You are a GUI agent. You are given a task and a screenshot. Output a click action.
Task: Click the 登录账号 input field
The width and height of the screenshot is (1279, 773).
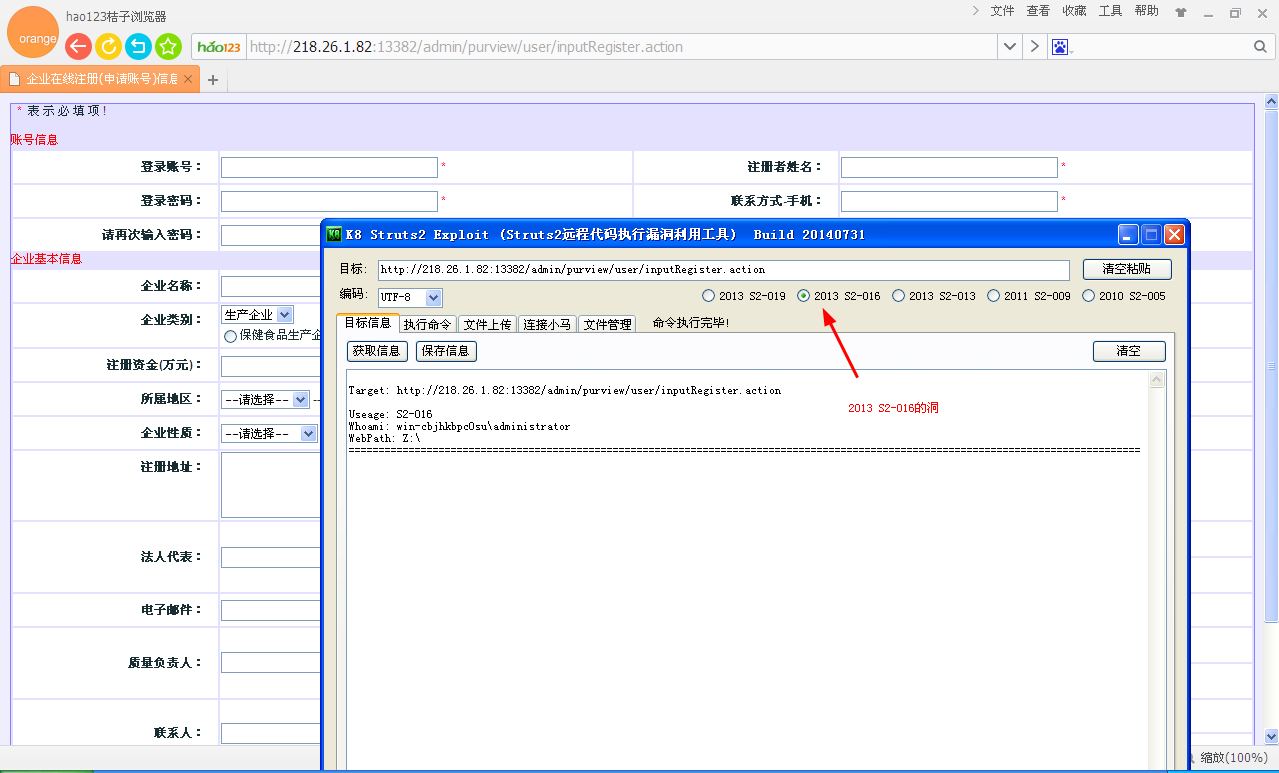click(x=329, y=167)
